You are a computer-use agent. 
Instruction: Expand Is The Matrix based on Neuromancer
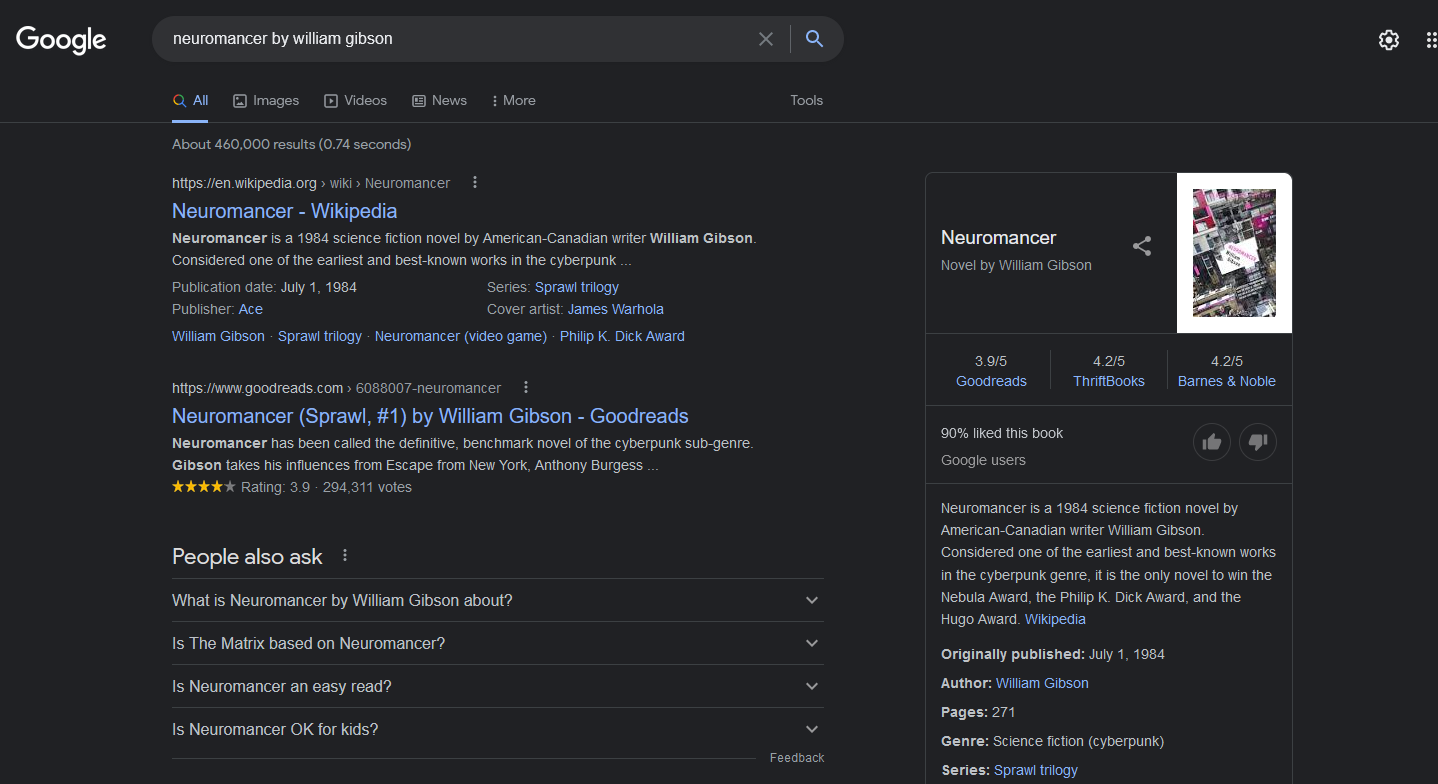tap(498, 643)
